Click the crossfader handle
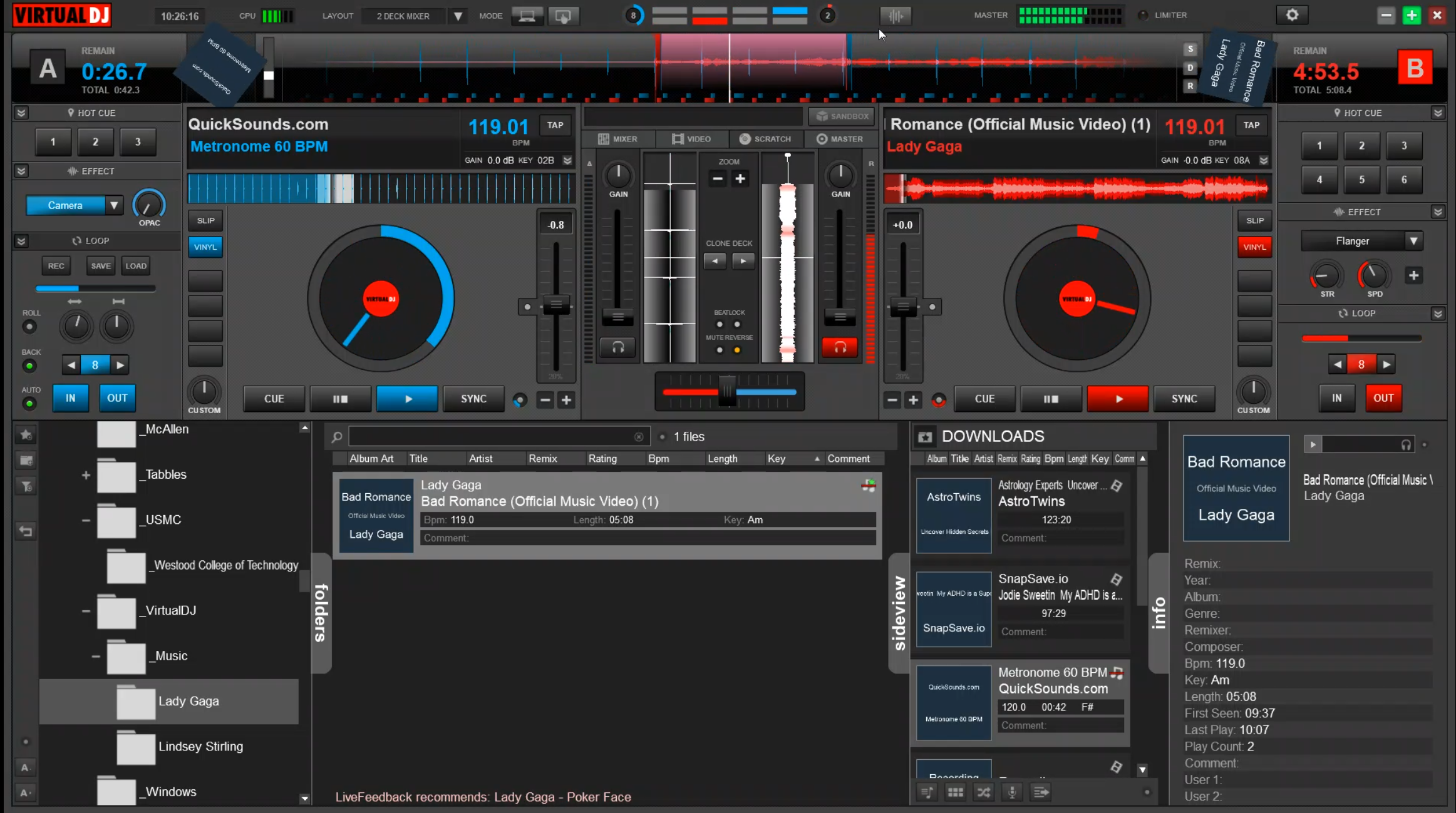Image resolution: width=1456 pixels, height=813 pixels. point(727,392)
